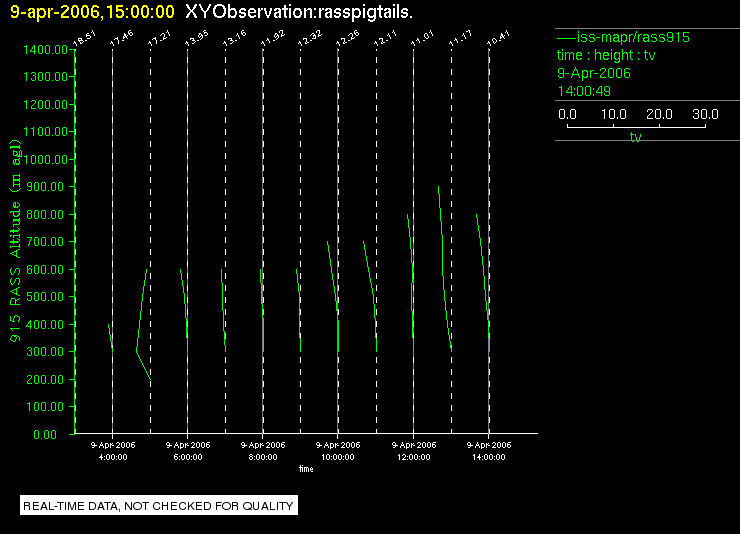
Task: Click the 0.00 altitude axis label
Action: click(x=45, y=434)
